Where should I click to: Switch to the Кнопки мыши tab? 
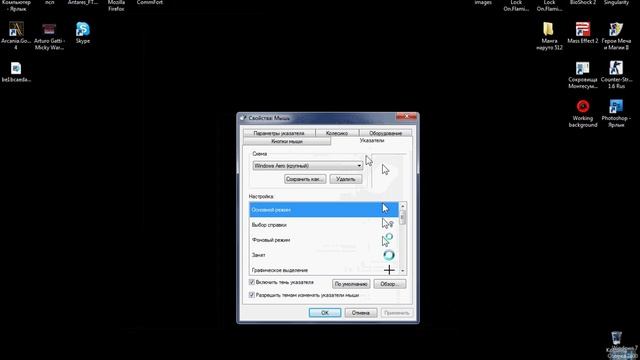click(287, 141)
